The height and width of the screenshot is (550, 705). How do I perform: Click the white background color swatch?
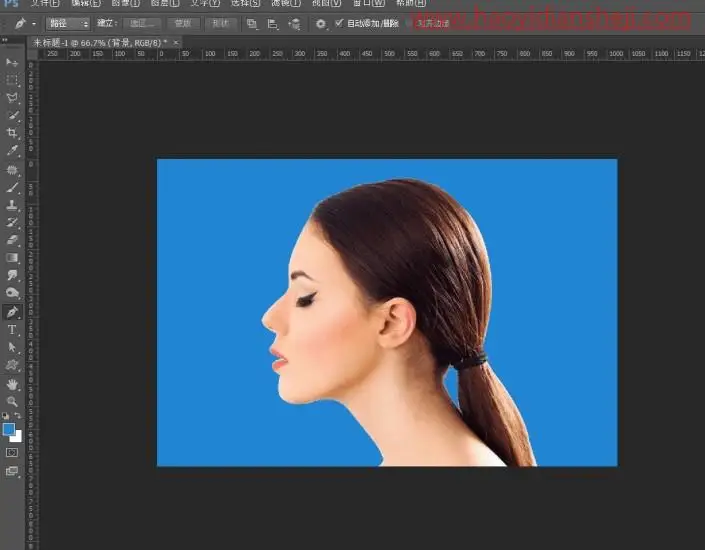tap(17, 437)
